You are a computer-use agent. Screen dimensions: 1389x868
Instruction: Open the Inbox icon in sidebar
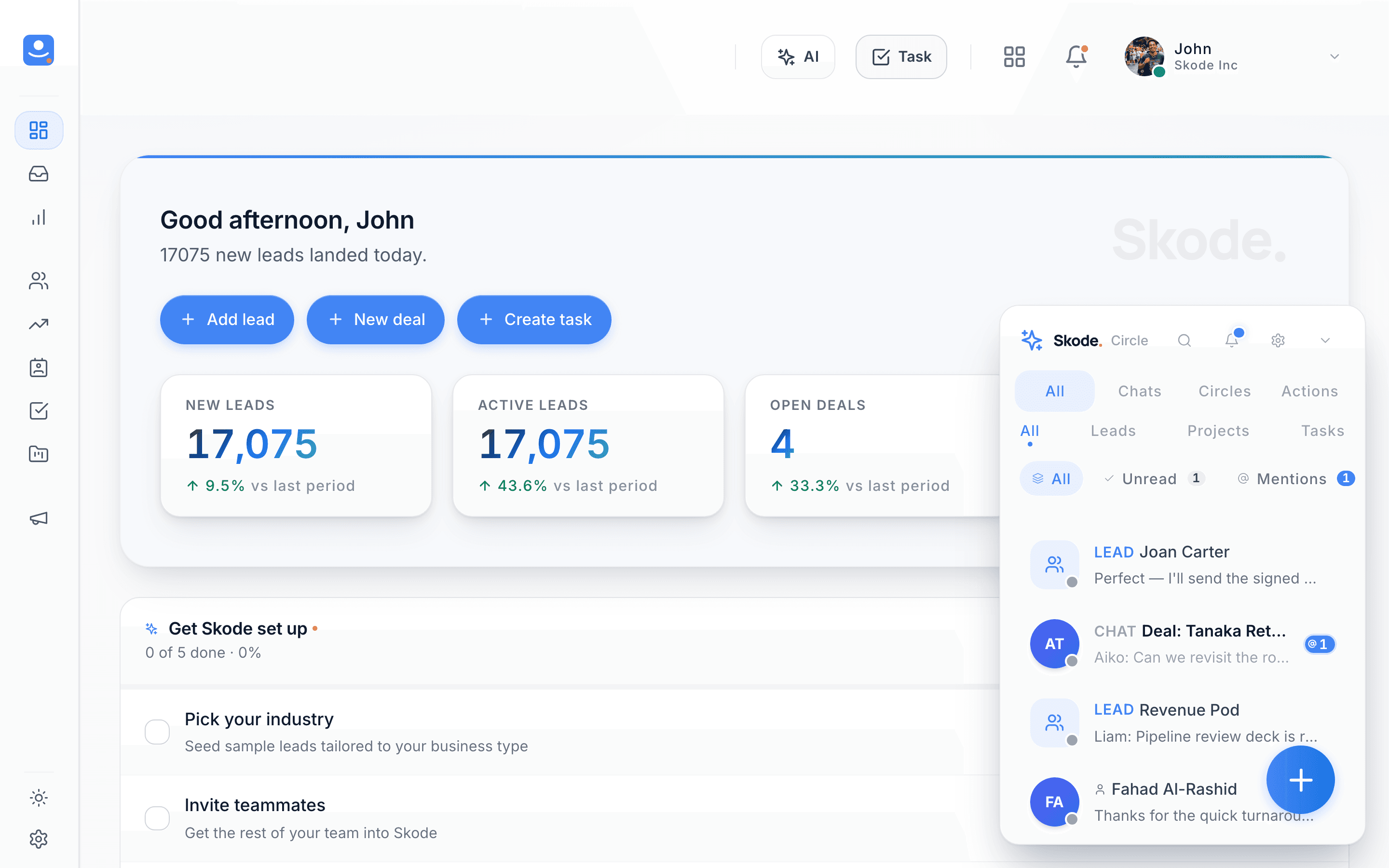pyautogui.click(x=39, y=174)
